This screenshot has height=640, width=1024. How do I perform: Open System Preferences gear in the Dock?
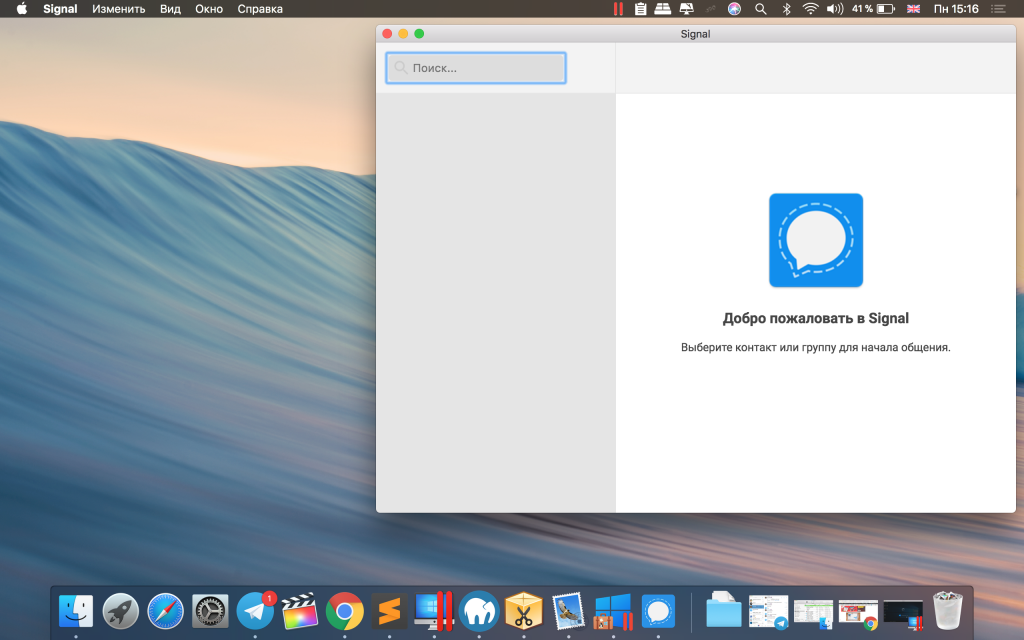click(x=210, y=612)
